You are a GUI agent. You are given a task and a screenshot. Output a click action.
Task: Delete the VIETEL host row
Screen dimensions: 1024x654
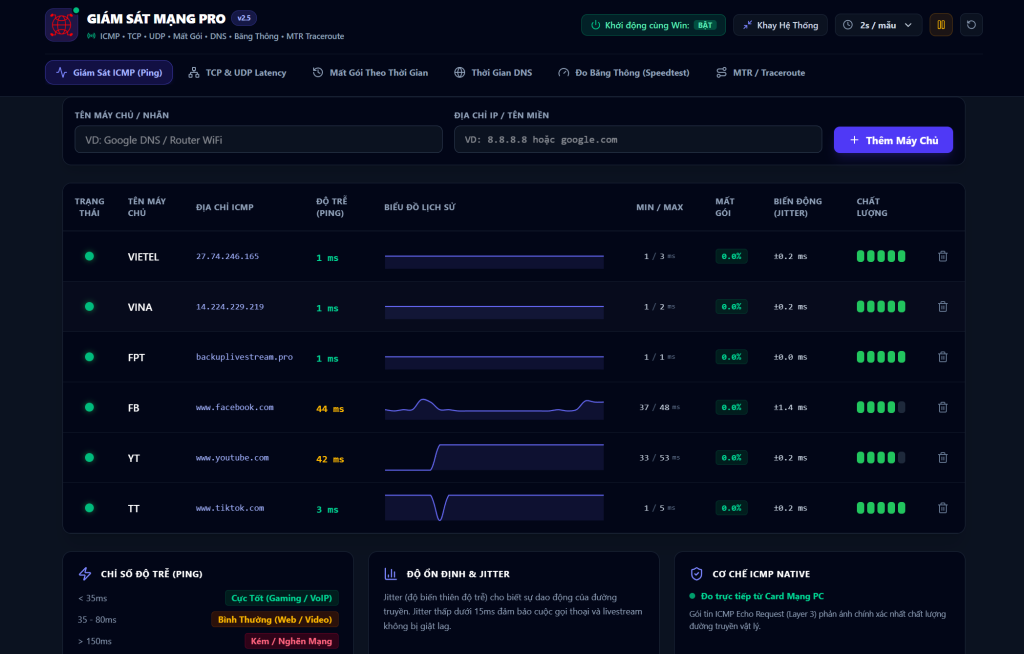942,256
